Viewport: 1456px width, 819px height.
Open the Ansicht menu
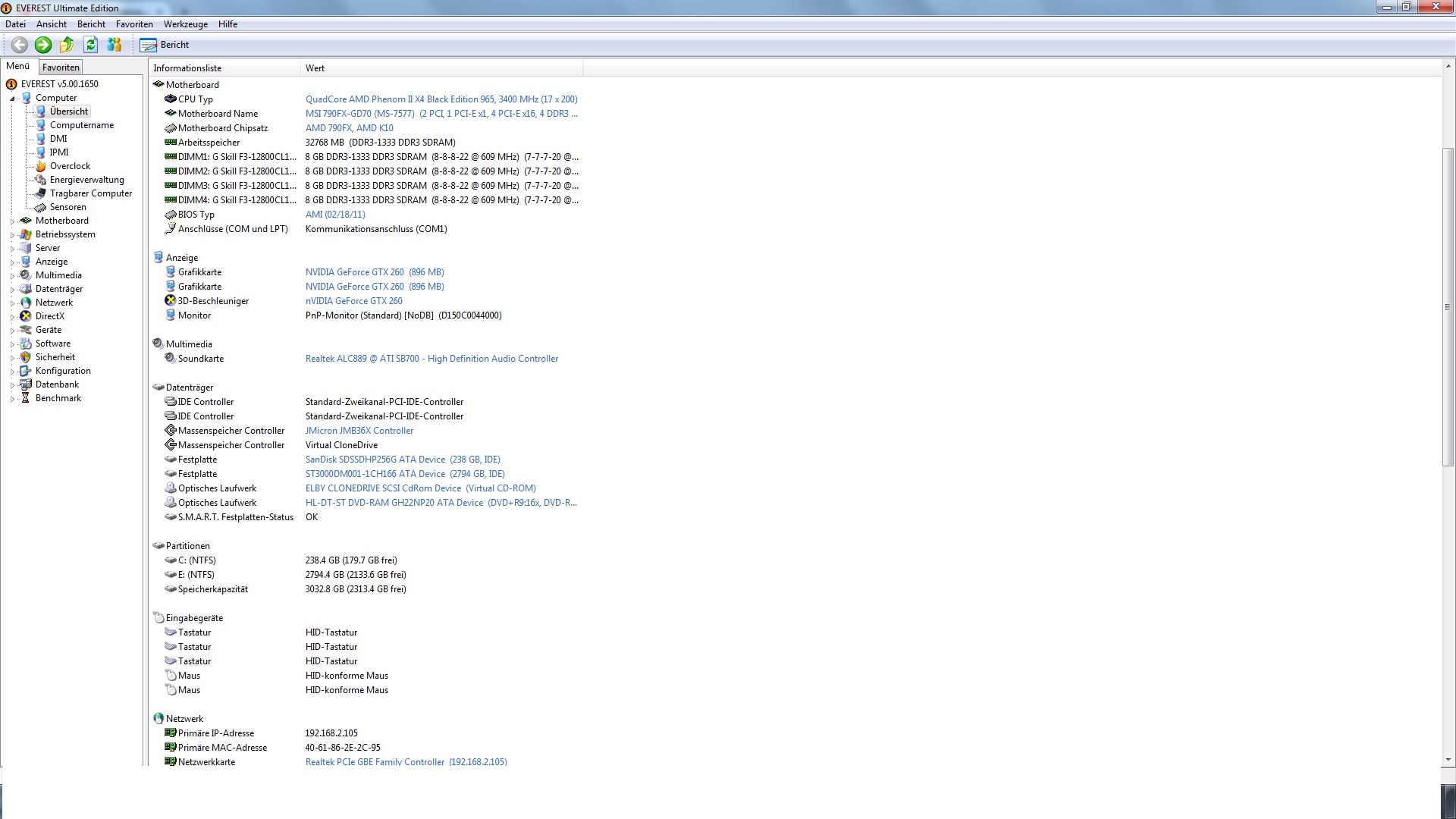(x=52, y=24)
